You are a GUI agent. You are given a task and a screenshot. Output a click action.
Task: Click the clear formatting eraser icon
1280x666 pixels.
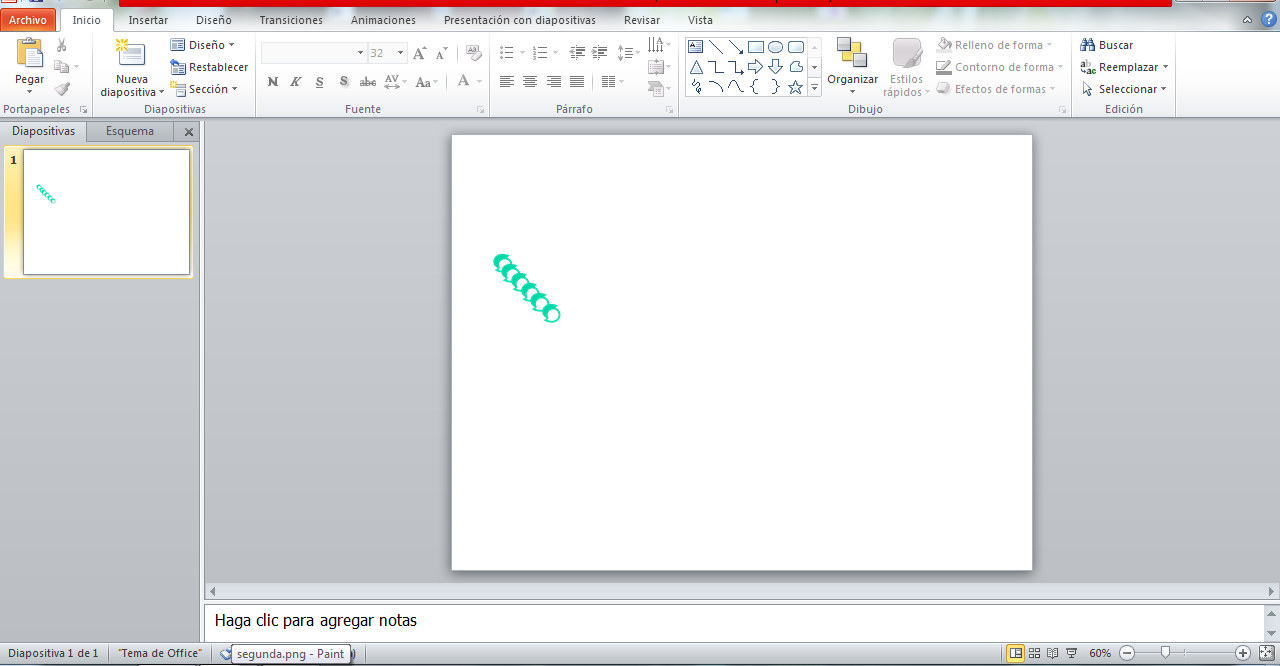pos(473,53)
